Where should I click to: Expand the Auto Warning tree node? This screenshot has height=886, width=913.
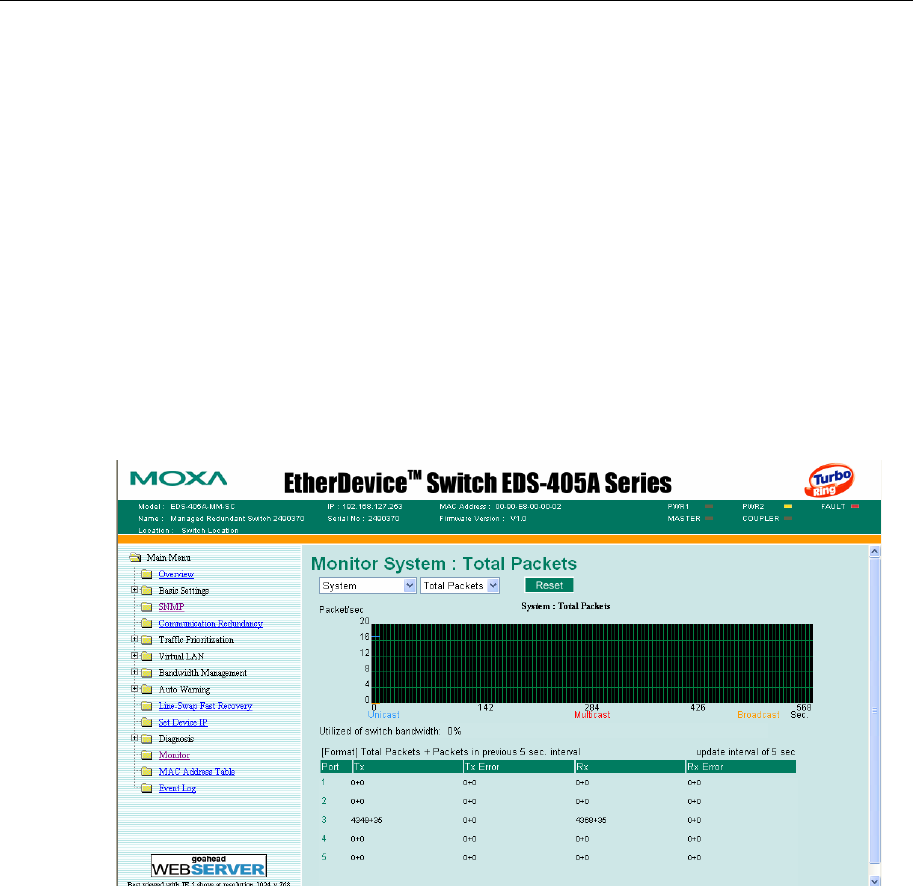[135, 689]
